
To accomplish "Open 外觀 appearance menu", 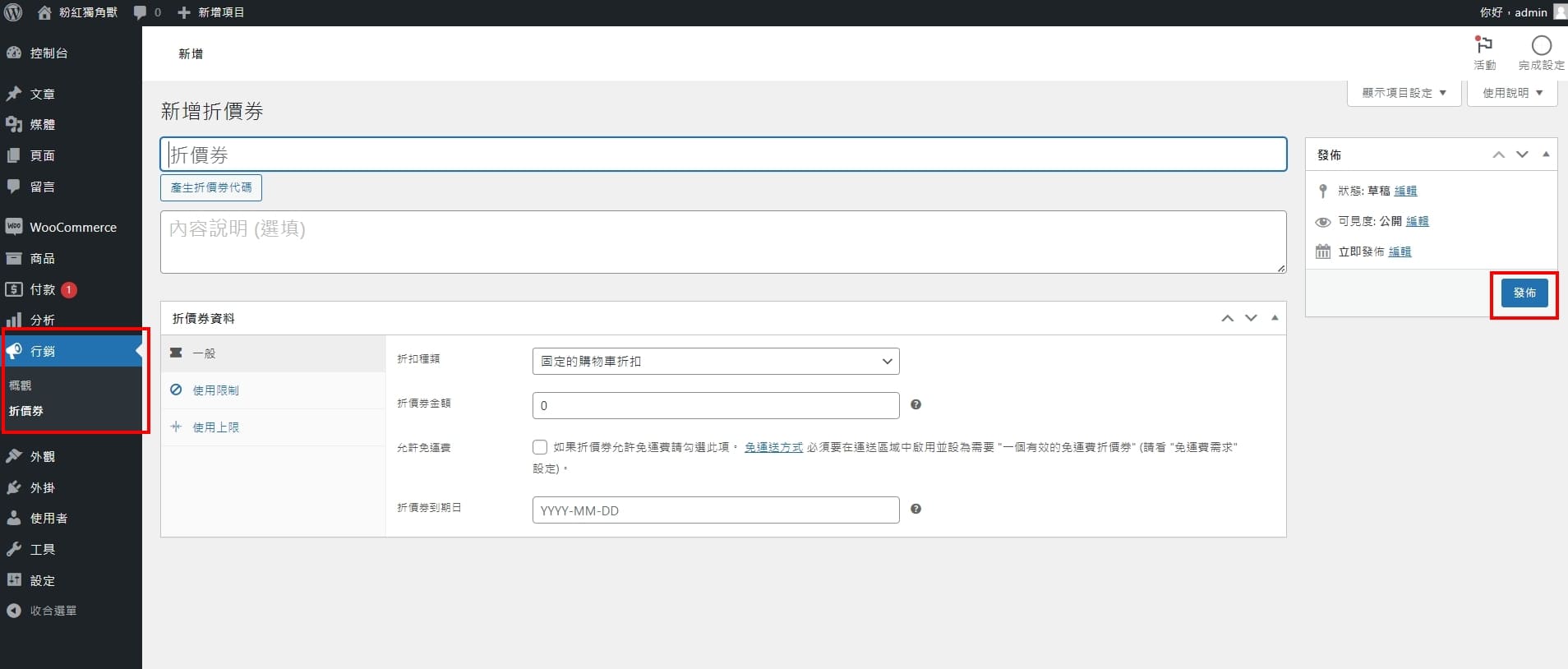I will pos(71,456).
